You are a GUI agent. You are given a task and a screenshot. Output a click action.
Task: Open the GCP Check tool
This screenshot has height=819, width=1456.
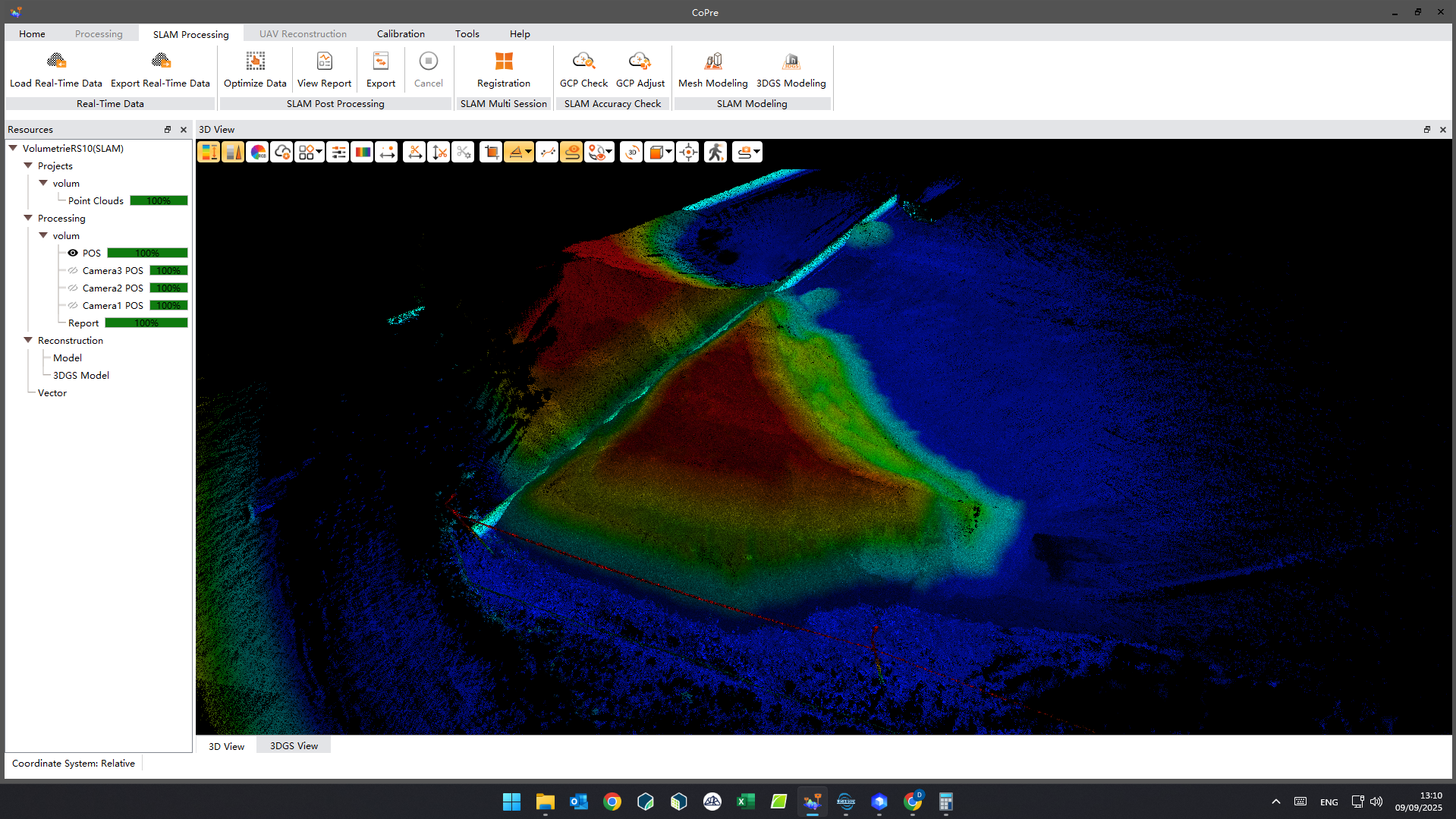coord(583,61)
